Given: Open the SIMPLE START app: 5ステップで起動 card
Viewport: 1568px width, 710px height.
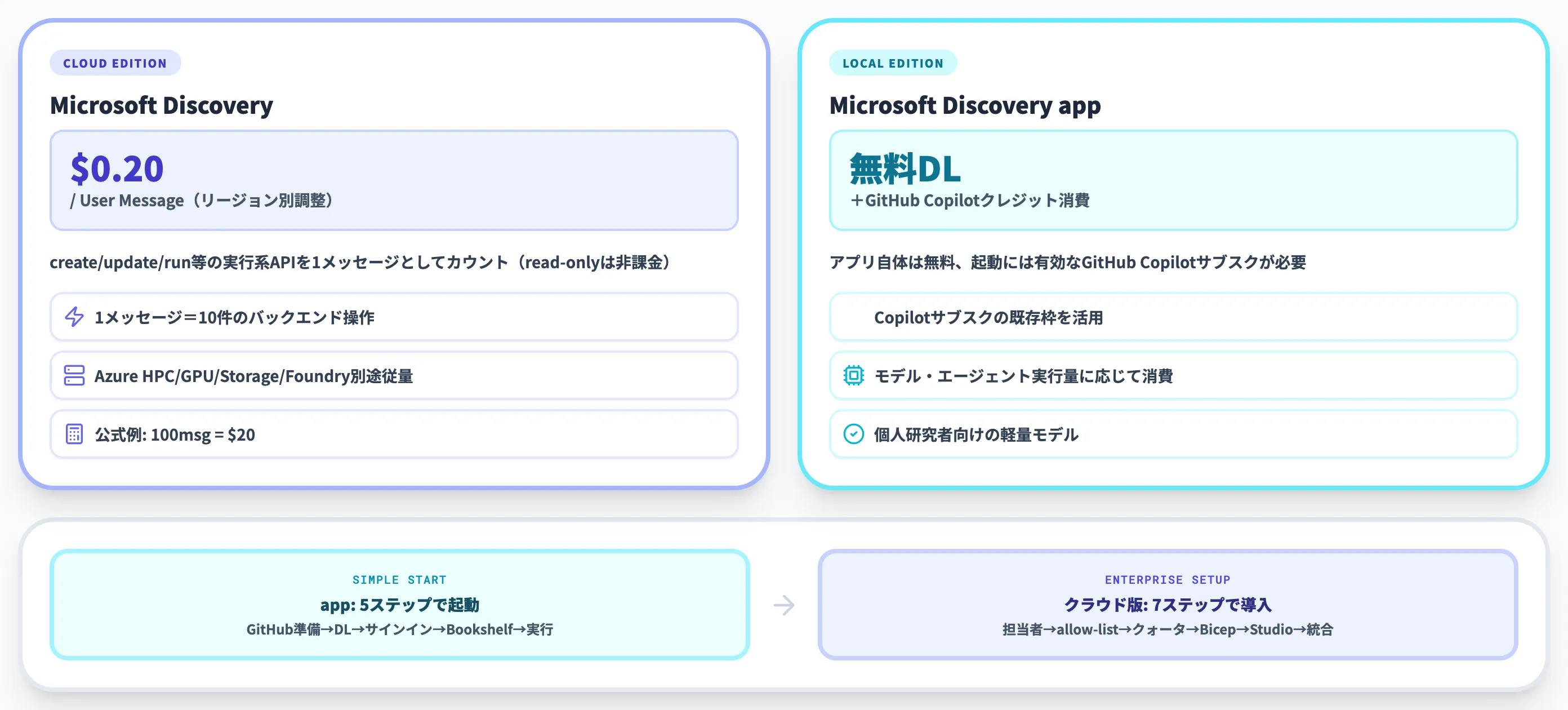Looking at the screenshot, I should coord(399,604).
